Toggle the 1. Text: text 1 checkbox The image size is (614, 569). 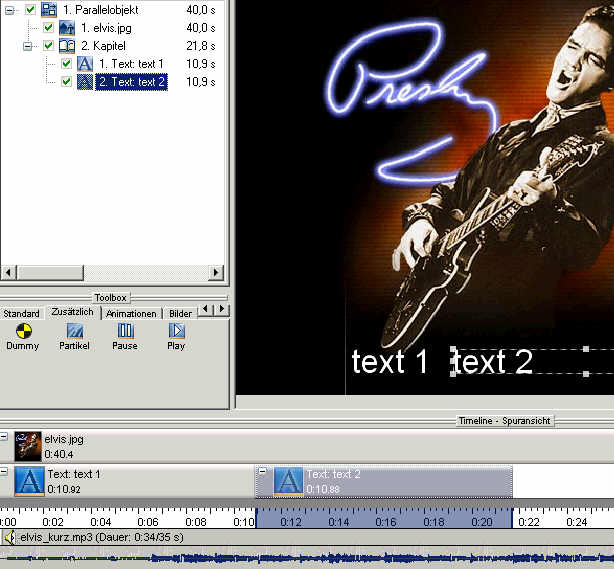click(66, 64)
